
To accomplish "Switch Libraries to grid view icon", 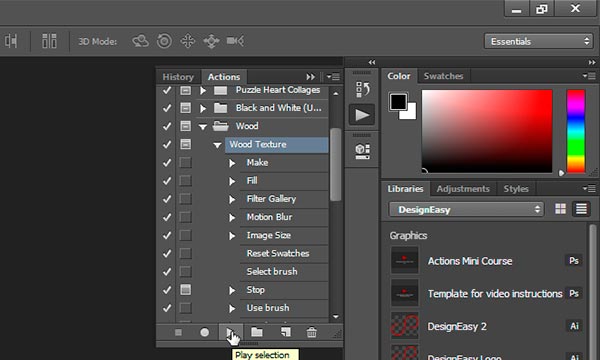I will tap(560, 209).
